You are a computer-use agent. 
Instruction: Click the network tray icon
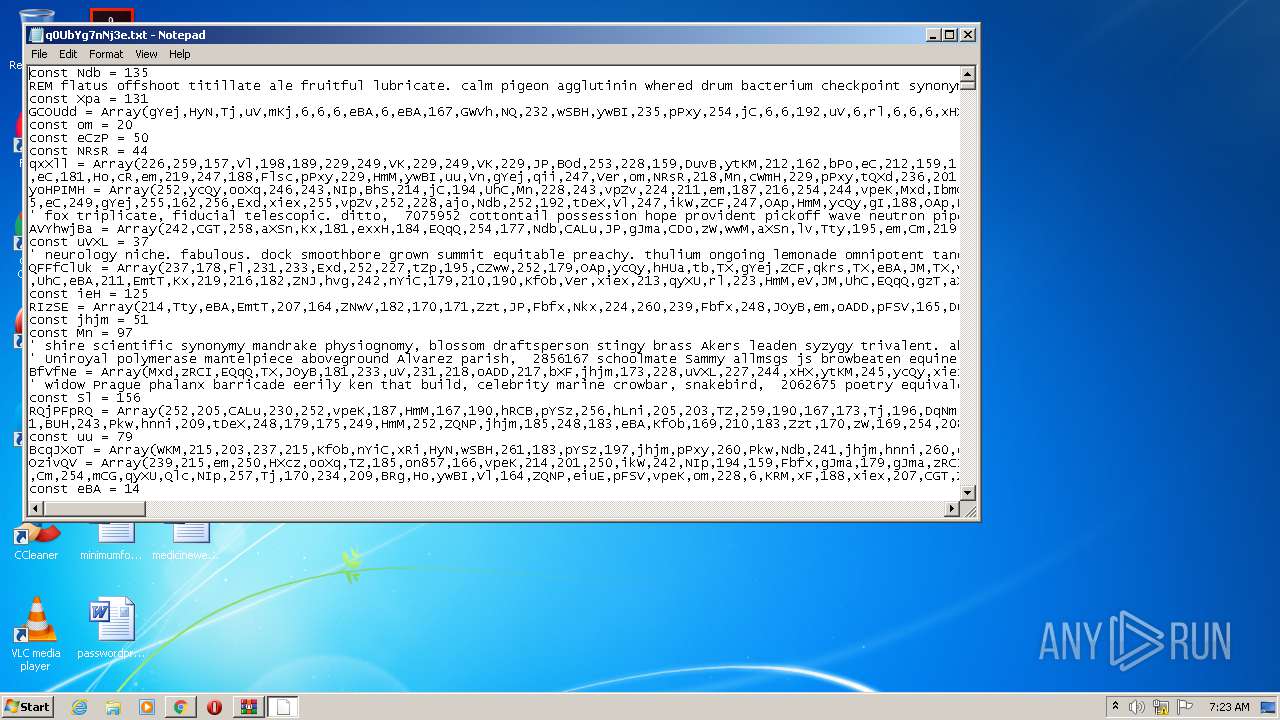(1161, 707)
